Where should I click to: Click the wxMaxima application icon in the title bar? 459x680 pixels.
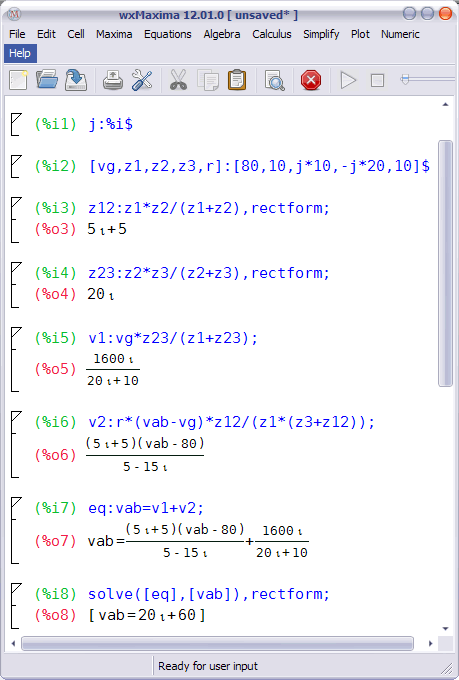(x=15, y=15)
